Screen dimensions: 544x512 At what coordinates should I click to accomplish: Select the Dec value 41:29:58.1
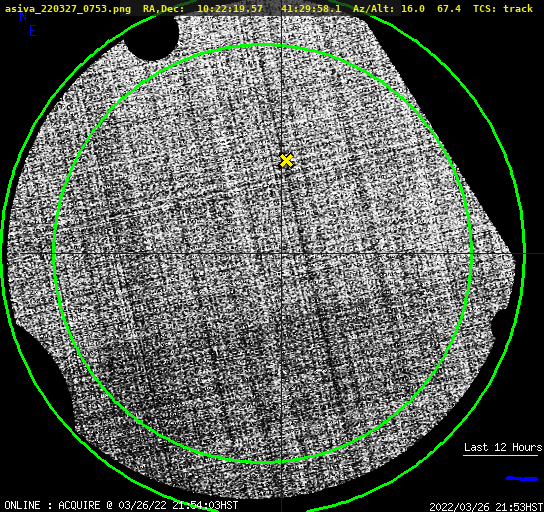311,9
